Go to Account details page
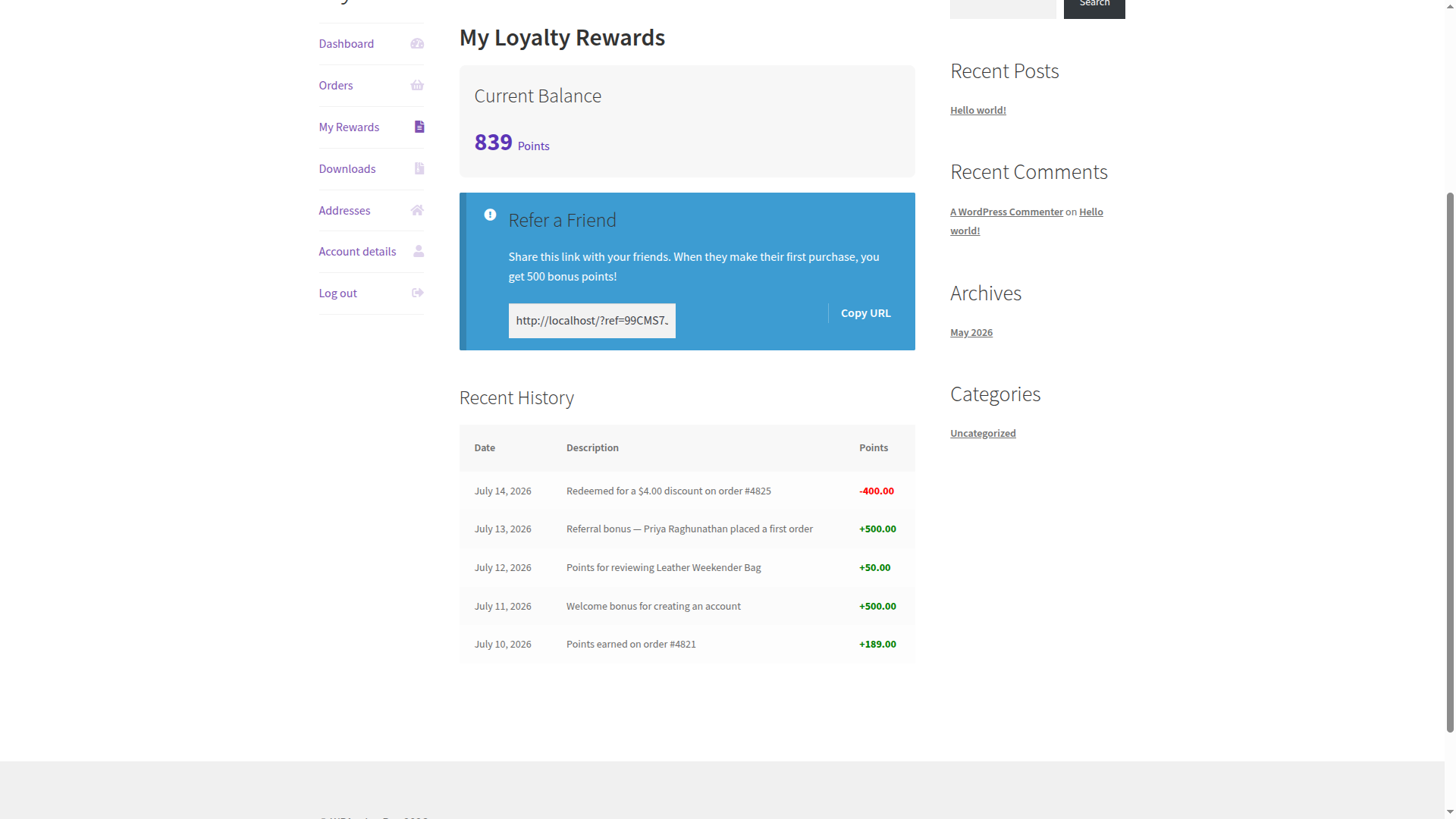The image size is (1456, 819). 357,252
